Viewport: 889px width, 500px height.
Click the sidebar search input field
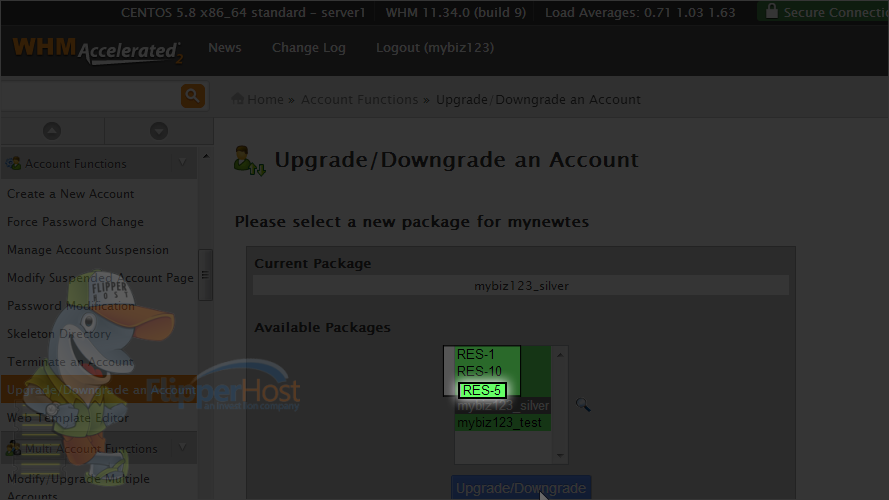coord(91,96)
